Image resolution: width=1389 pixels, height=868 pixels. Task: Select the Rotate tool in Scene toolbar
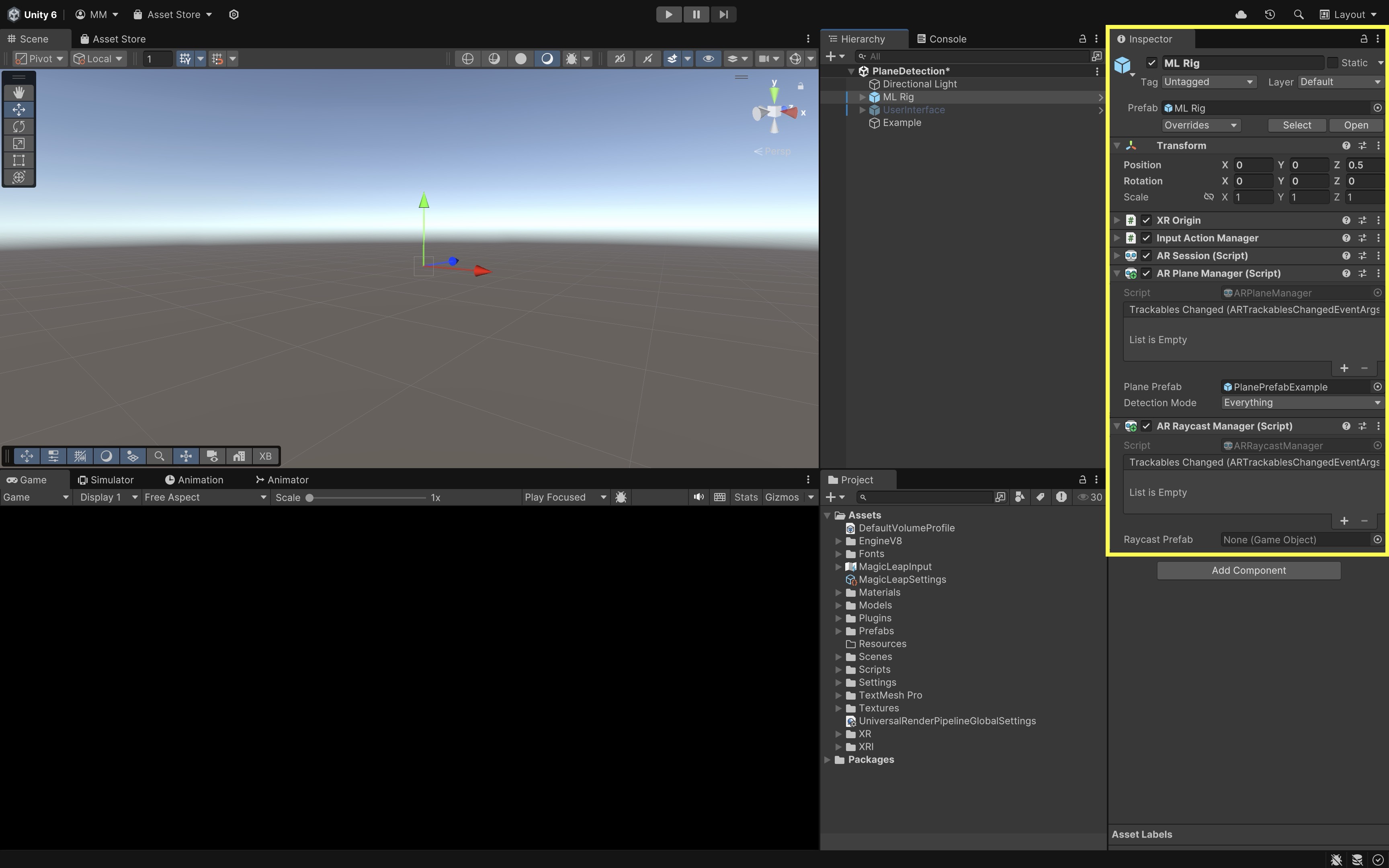coord(18,126)
